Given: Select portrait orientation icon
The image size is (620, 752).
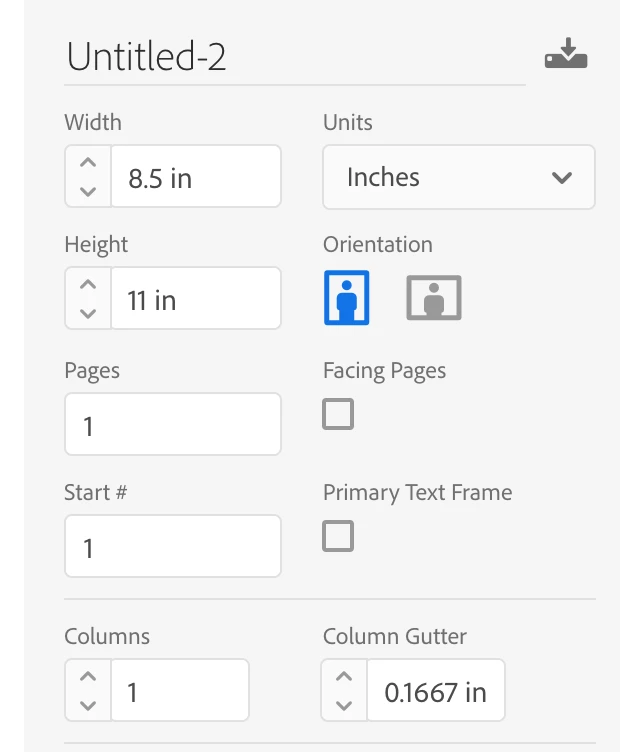Looking at the screenshot, I should [x=347, y=298].
